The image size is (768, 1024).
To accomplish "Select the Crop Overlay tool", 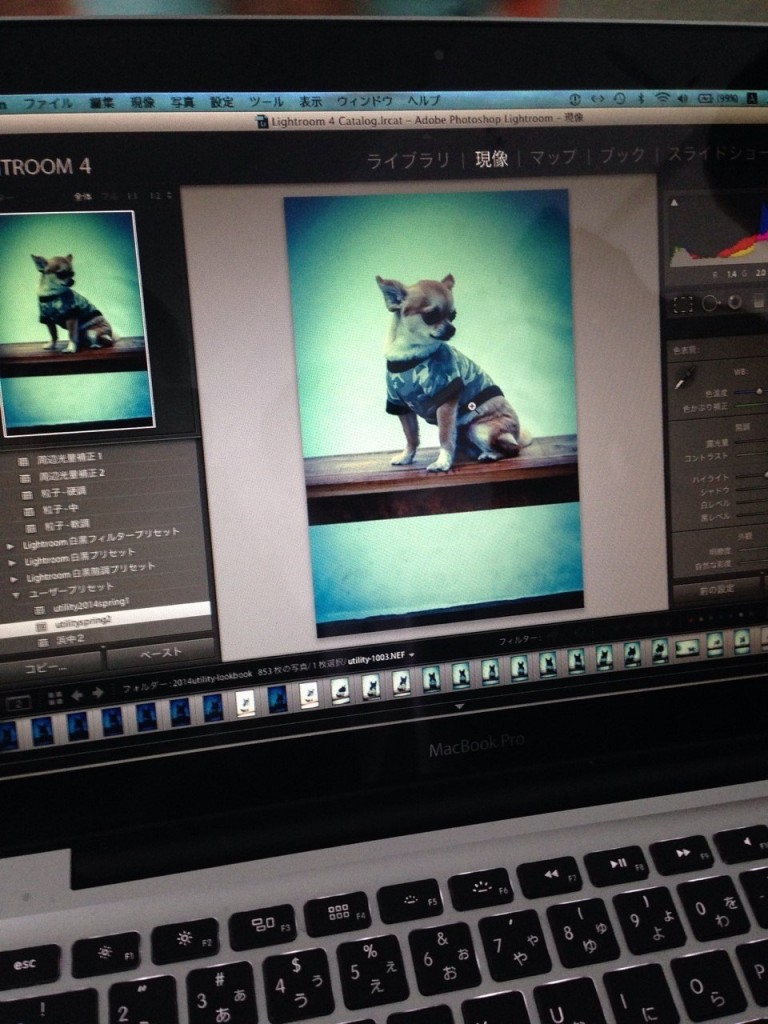I will 684,304.
